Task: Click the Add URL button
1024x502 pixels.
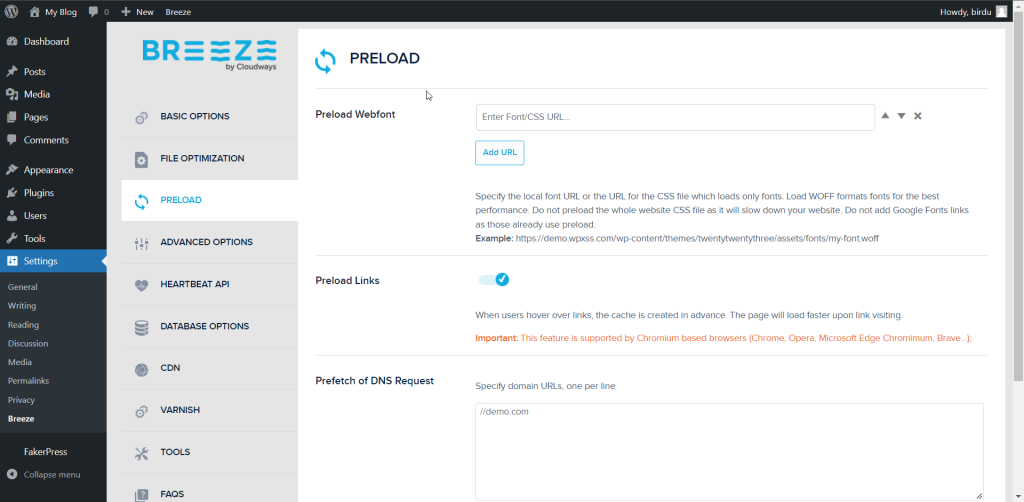Action: tap(500, 153)
